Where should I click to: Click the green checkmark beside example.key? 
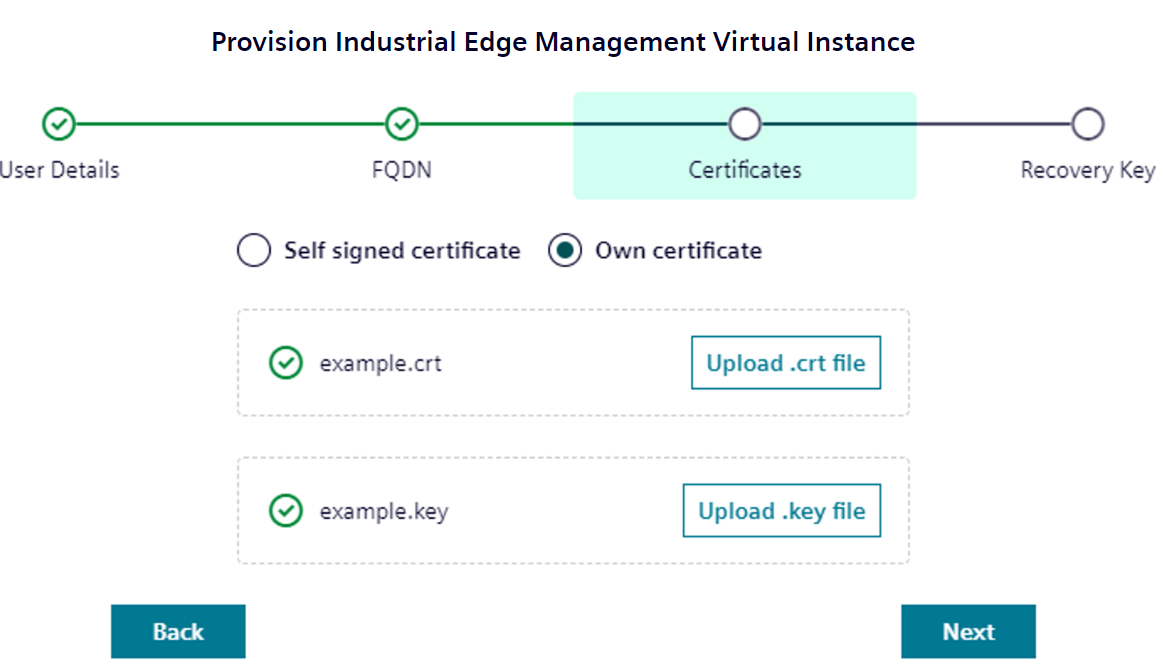pos(286,510)
